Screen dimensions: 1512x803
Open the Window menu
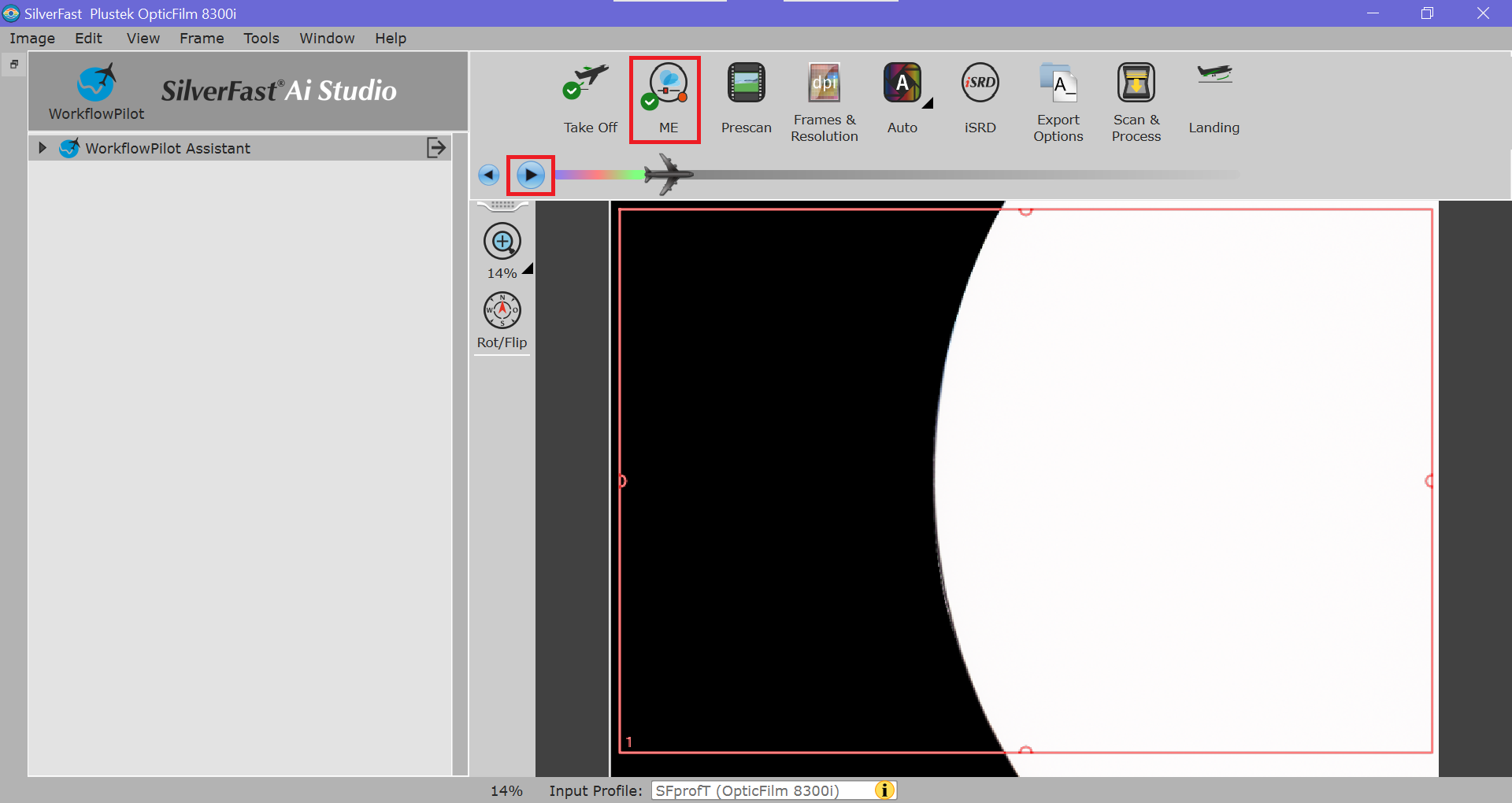(x=327, y=38)
